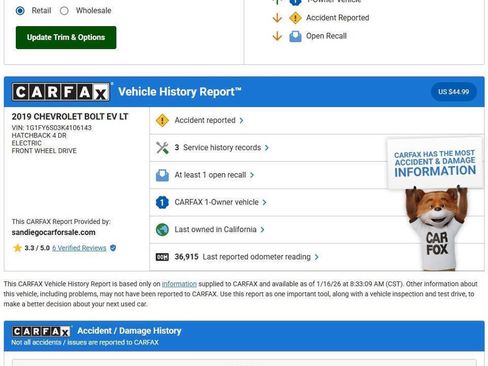Click odometer icon beside 36,915

[162, 257]
